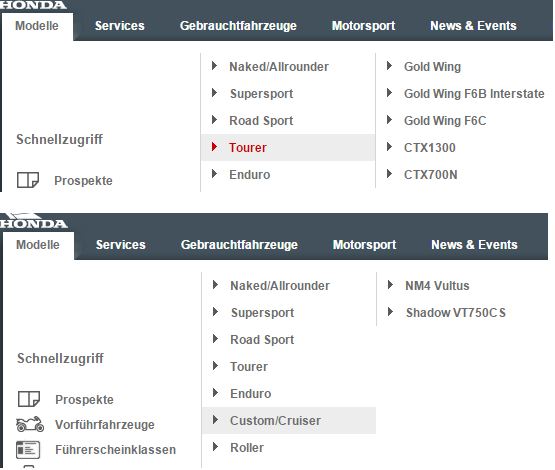Viewport: 555px width, 470px height.
Task: Click the arrow before Custom/Cruiser
Action: (215, 420)
